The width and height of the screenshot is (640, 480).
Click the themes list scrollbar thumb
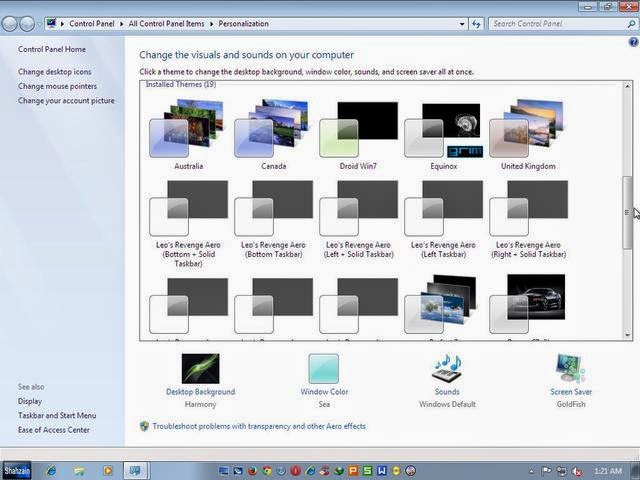(627, 212)
